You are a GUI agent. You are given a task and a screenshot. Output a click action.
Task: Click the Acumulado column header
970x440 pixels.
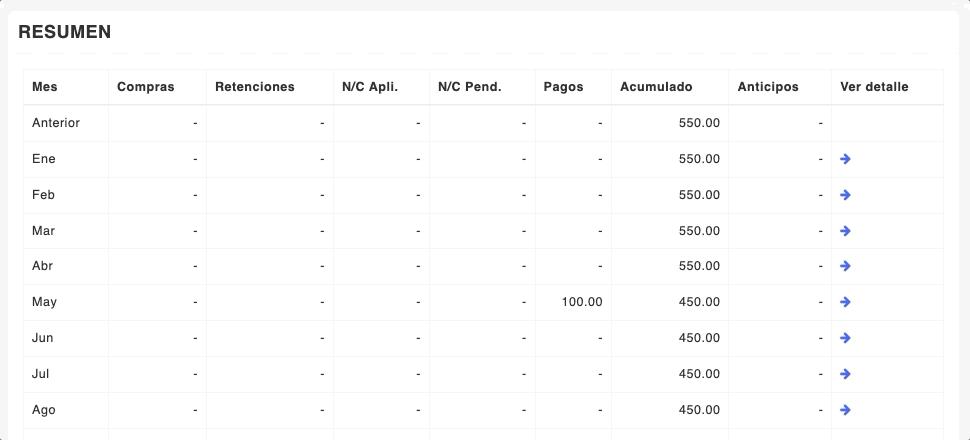[x=656, y=87]
